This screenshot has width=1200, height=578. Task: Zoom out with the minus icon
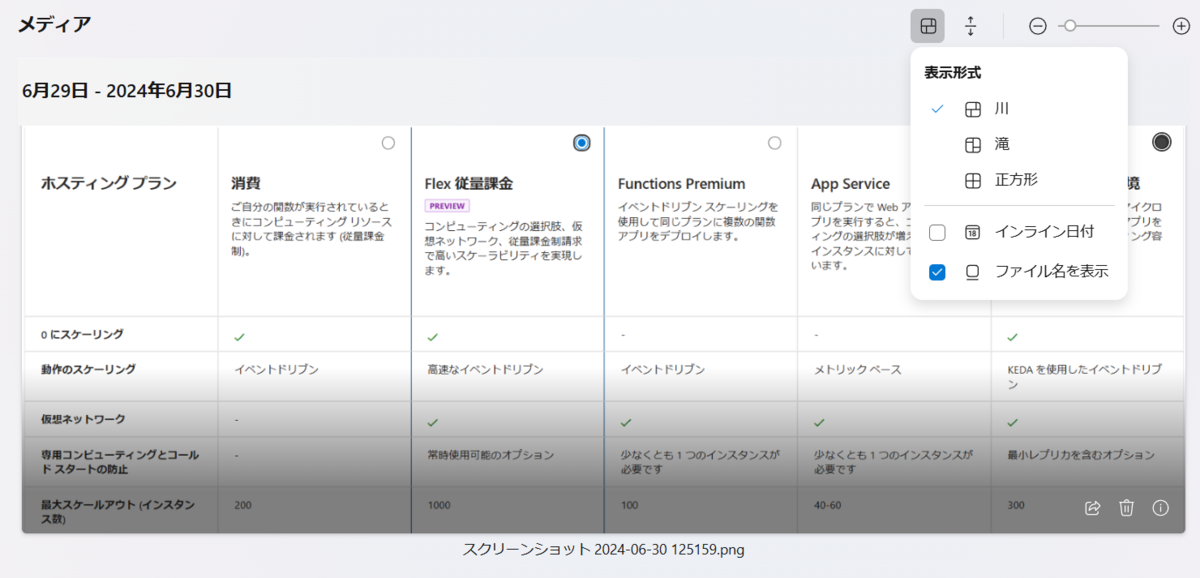[1038, 26]
